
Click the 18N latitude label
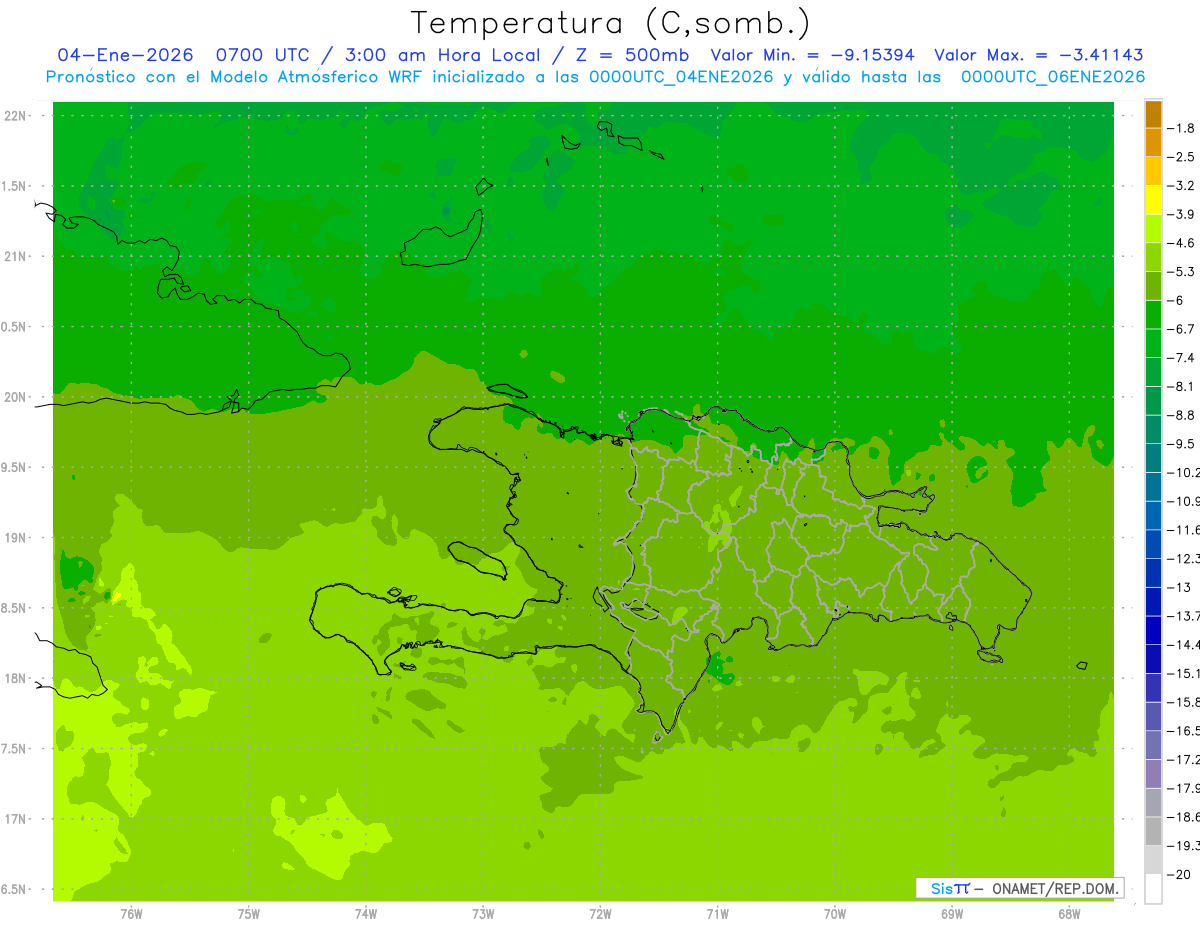pos(14,678)
